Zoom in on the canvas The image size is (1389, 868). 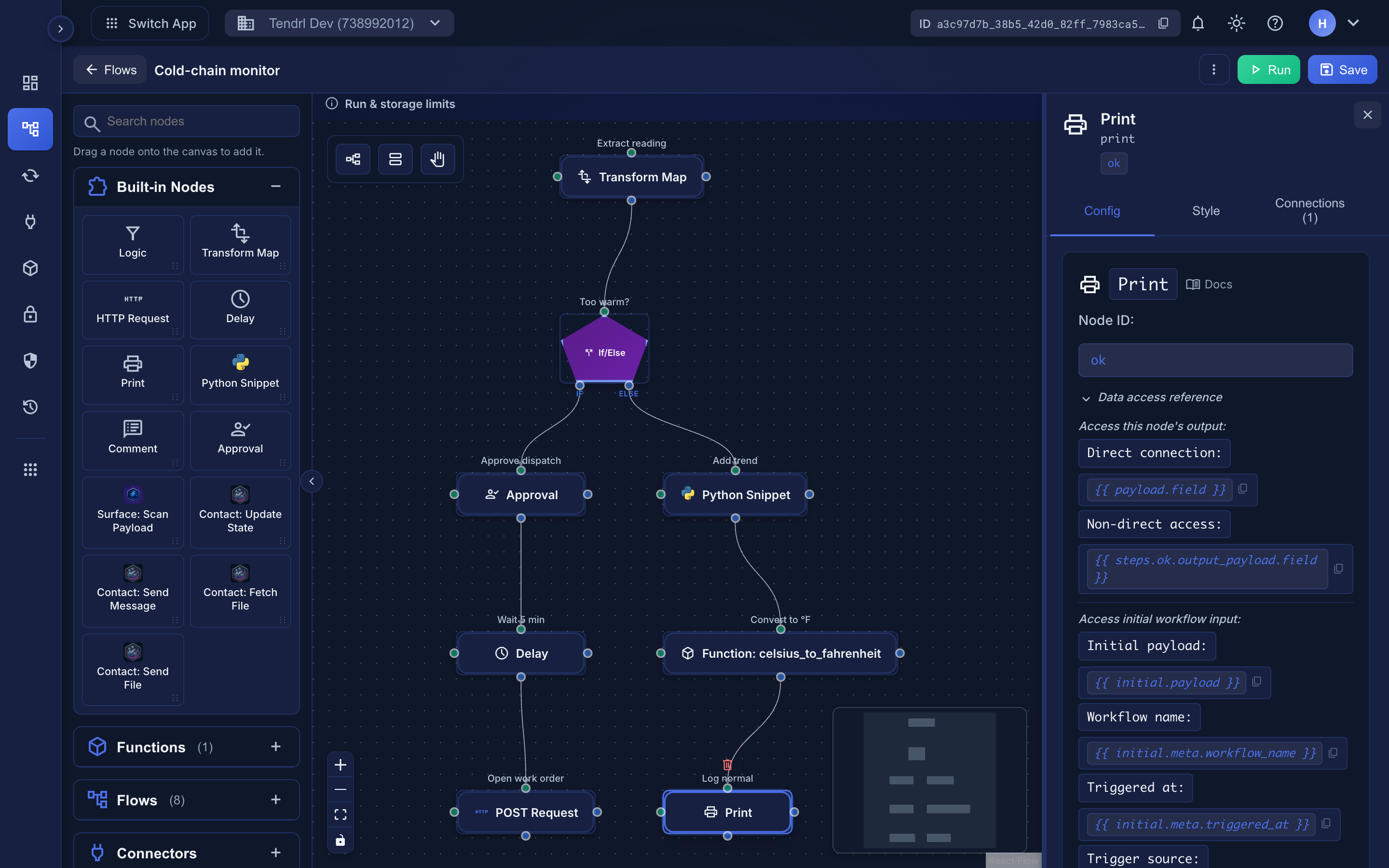point(340,765)
